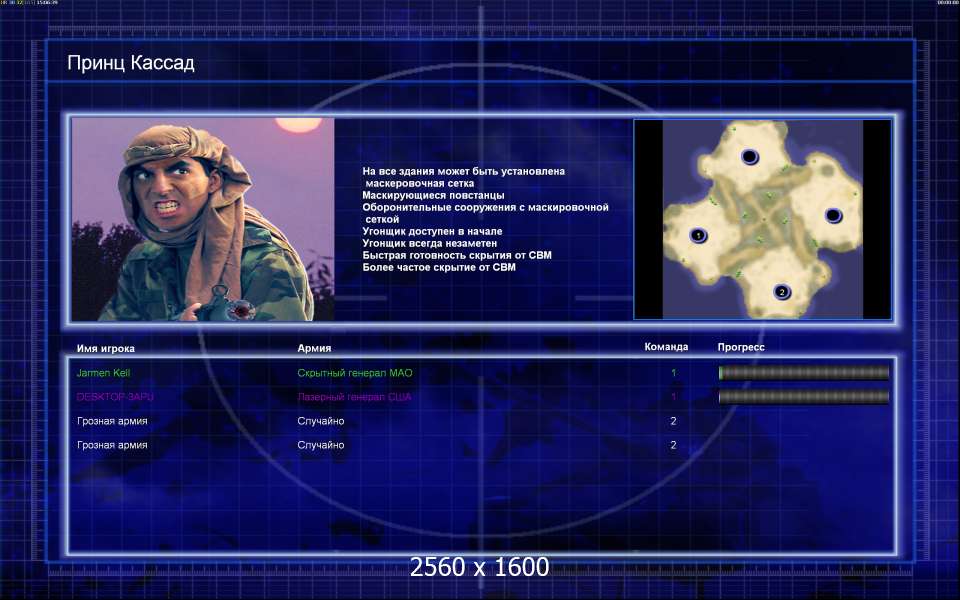The image size is (960, 600).
Task: Select player name 'DESKTOP-3APU'
Action: coord(115,397)
